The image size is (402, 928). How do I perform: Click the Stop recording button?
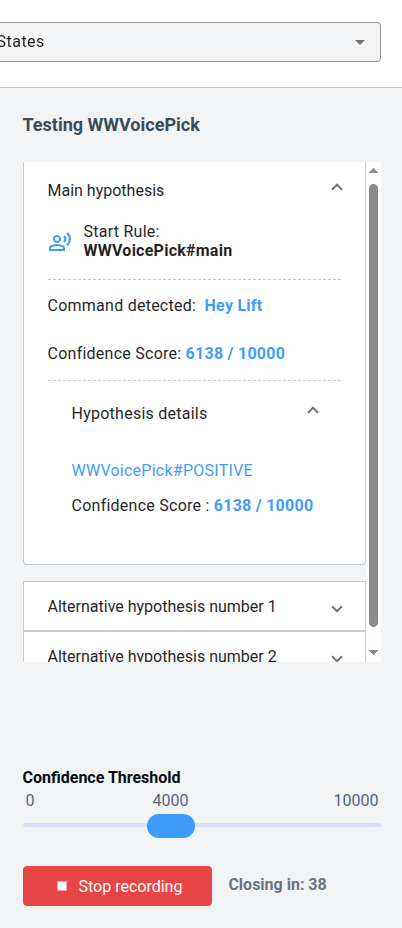tap(117, 886)
